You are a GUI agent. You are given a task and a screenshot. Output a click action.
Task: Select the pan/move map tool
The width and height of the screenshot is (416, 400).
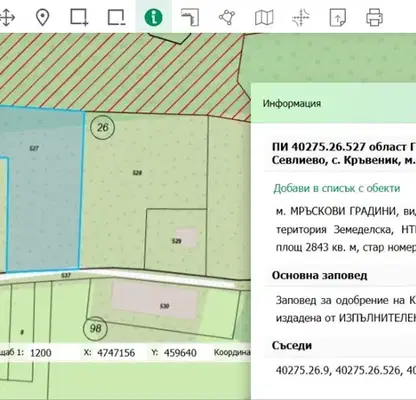click(7, 17)
